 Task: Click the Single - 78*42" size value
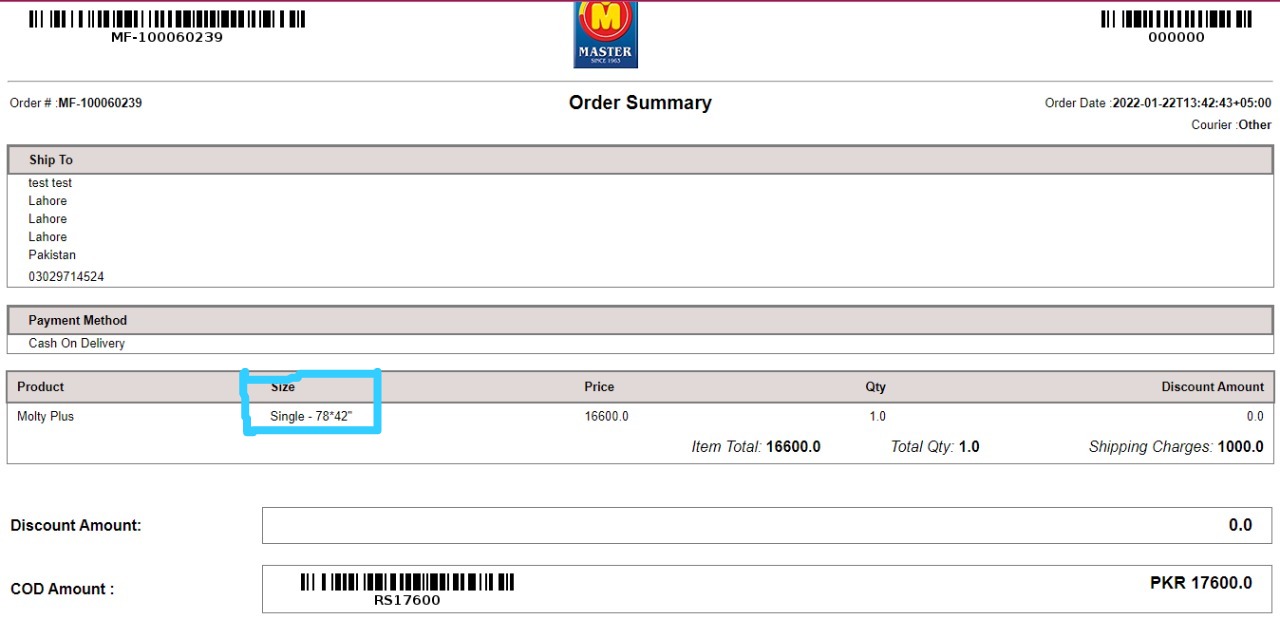[311, 417]
